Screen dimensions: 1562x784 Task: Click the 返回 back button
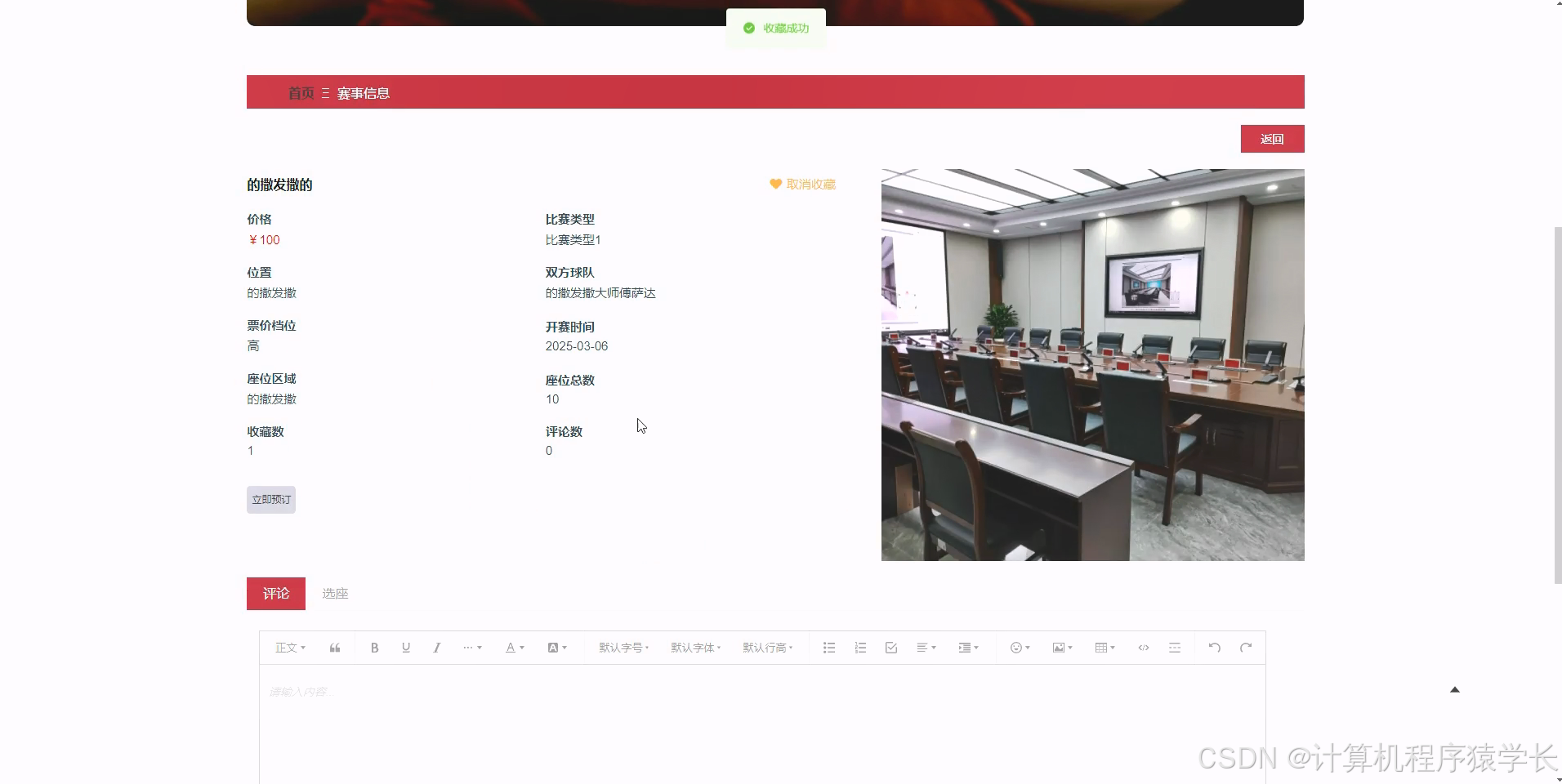point(1272,138)
